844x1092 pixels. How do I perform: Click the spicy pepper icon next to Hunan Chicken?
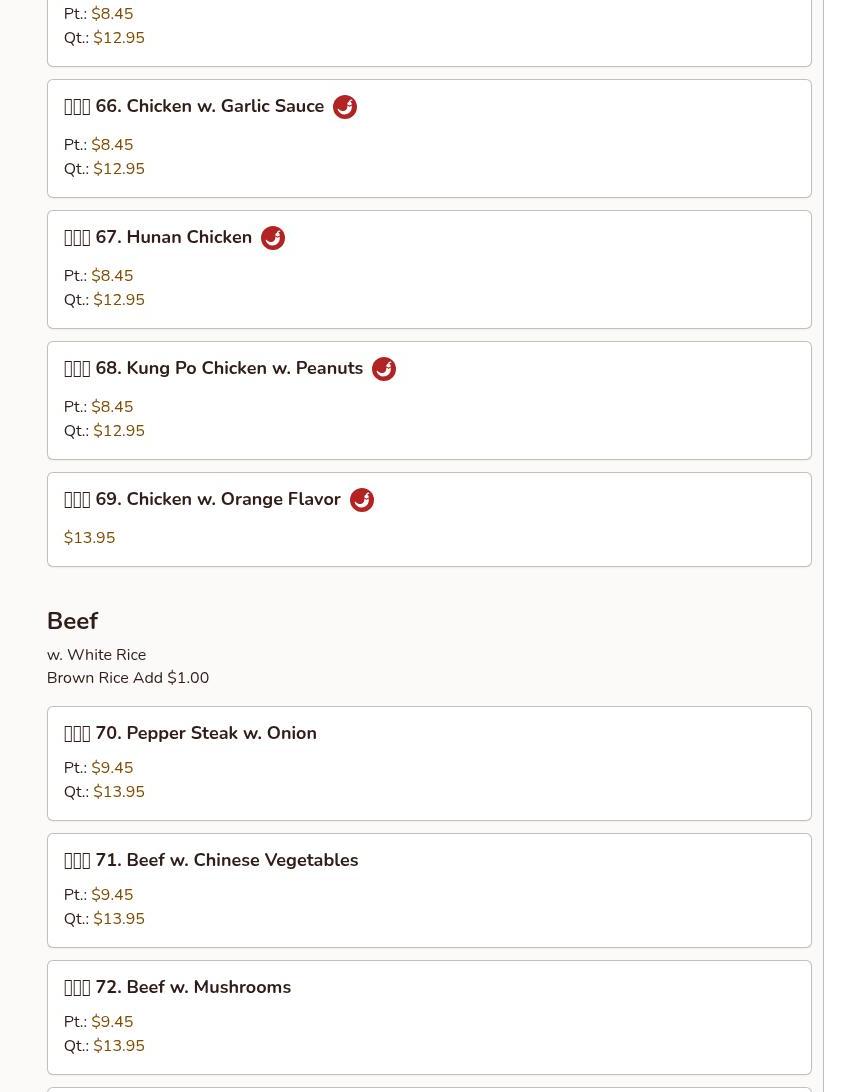273,238
